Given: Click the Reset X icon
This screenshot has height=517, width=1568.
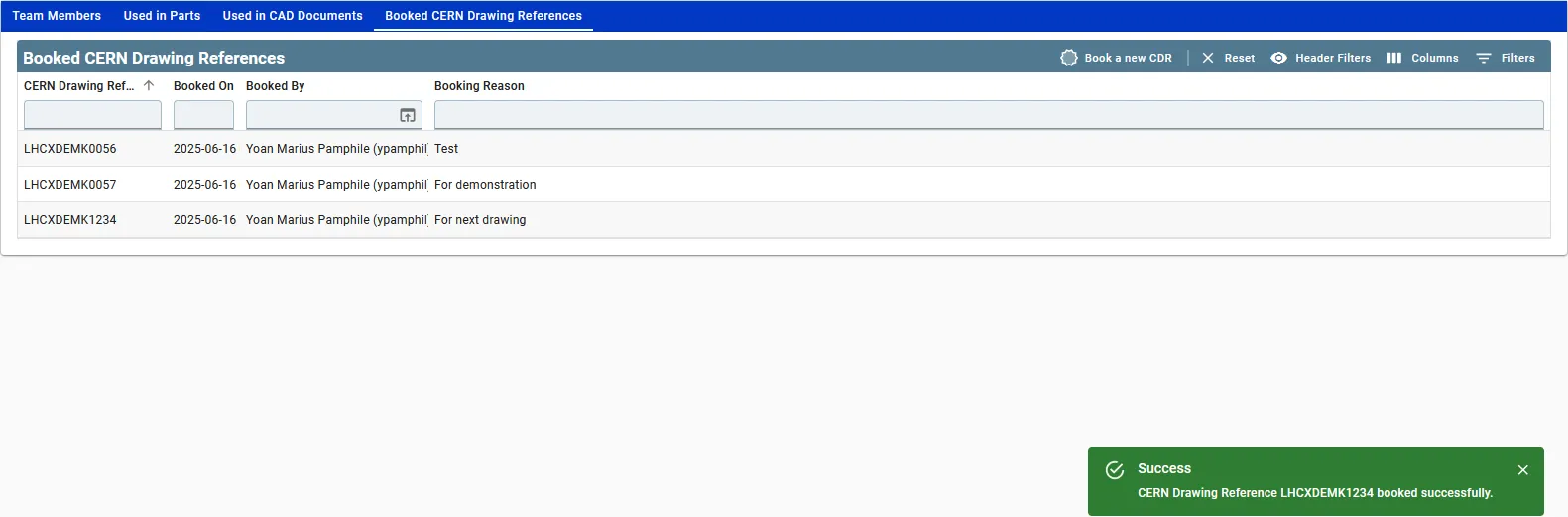Looking at the screenshot, I should click(1208, 58).
